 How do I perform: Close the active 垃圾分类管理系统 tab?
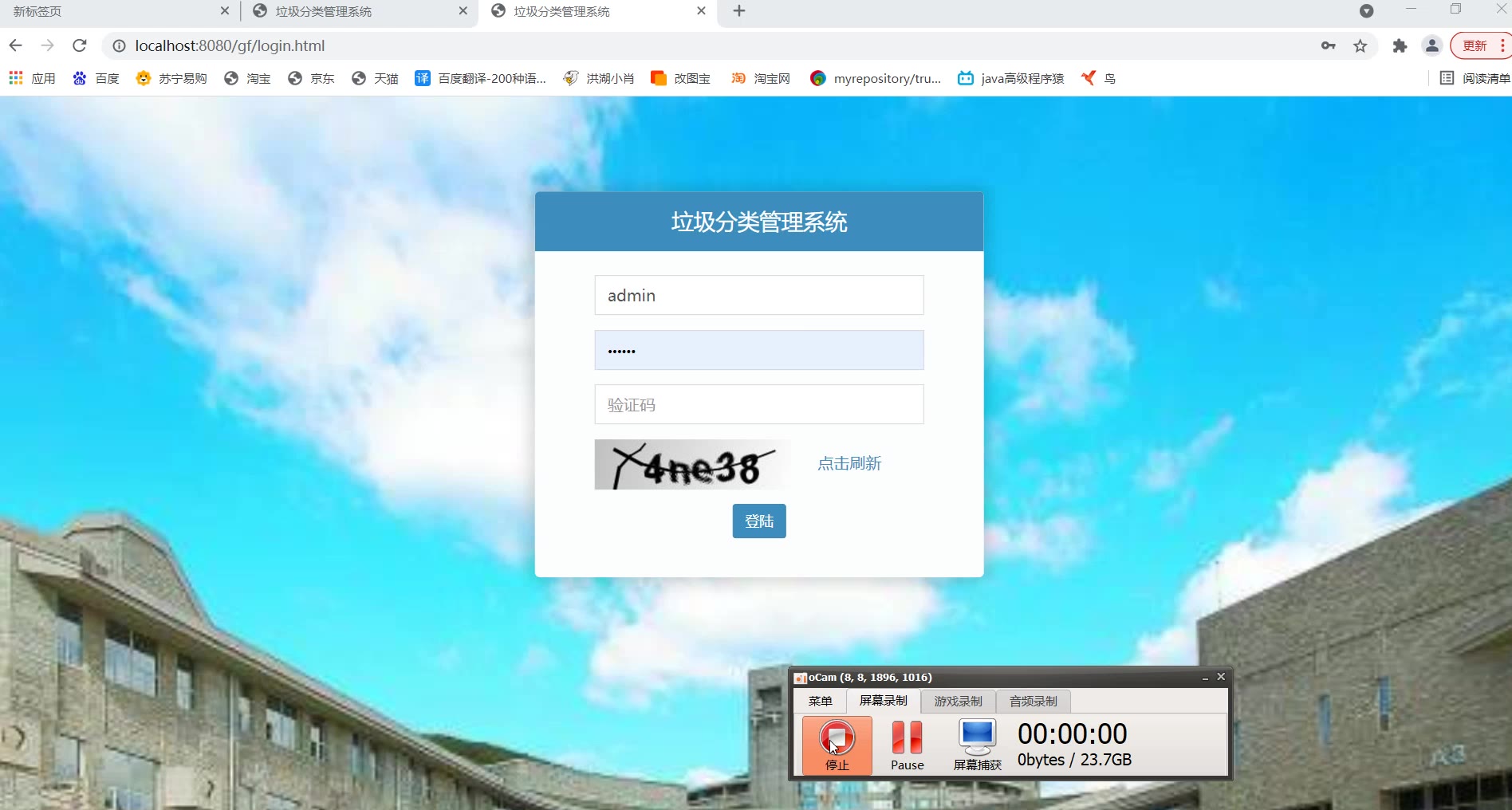click(701, 11)
